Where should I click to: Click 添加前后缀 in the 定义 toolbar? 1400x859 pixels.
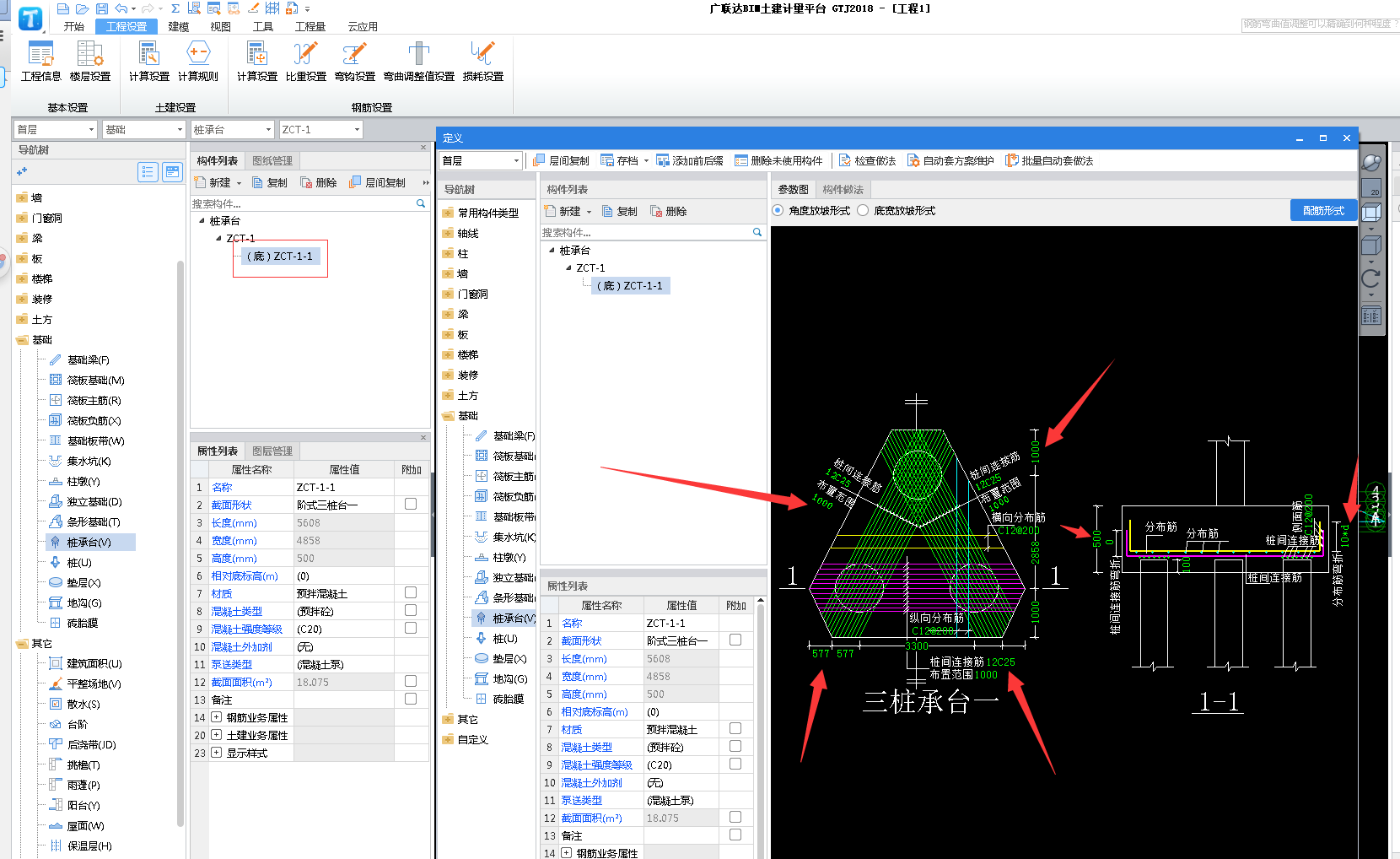pyautogui.click(x=690, y=160)
